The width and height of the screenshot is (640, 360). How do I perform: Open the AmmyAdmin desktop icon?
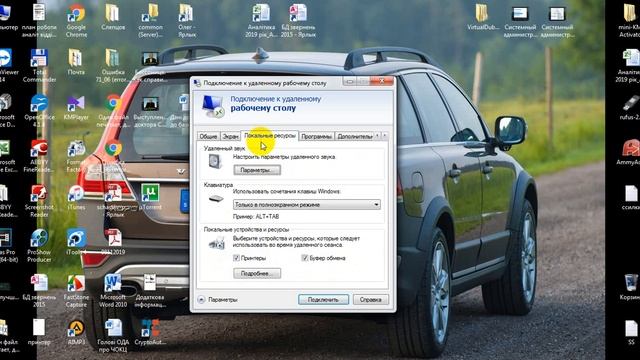pyautogui.click(x=631, y=153)
